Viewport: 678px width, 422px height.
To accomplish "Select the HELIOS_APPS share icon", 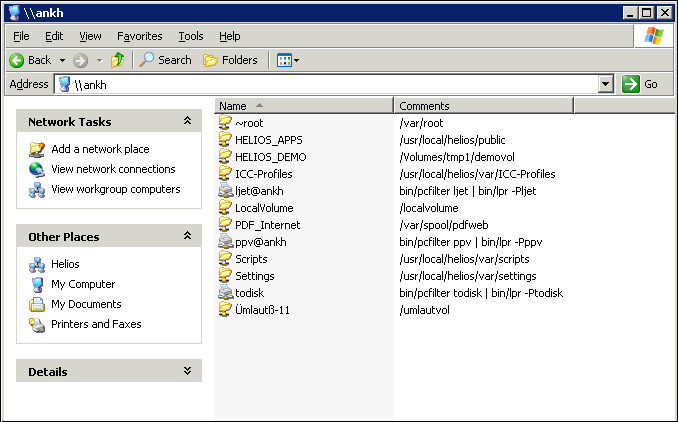I will pos(225,139).
